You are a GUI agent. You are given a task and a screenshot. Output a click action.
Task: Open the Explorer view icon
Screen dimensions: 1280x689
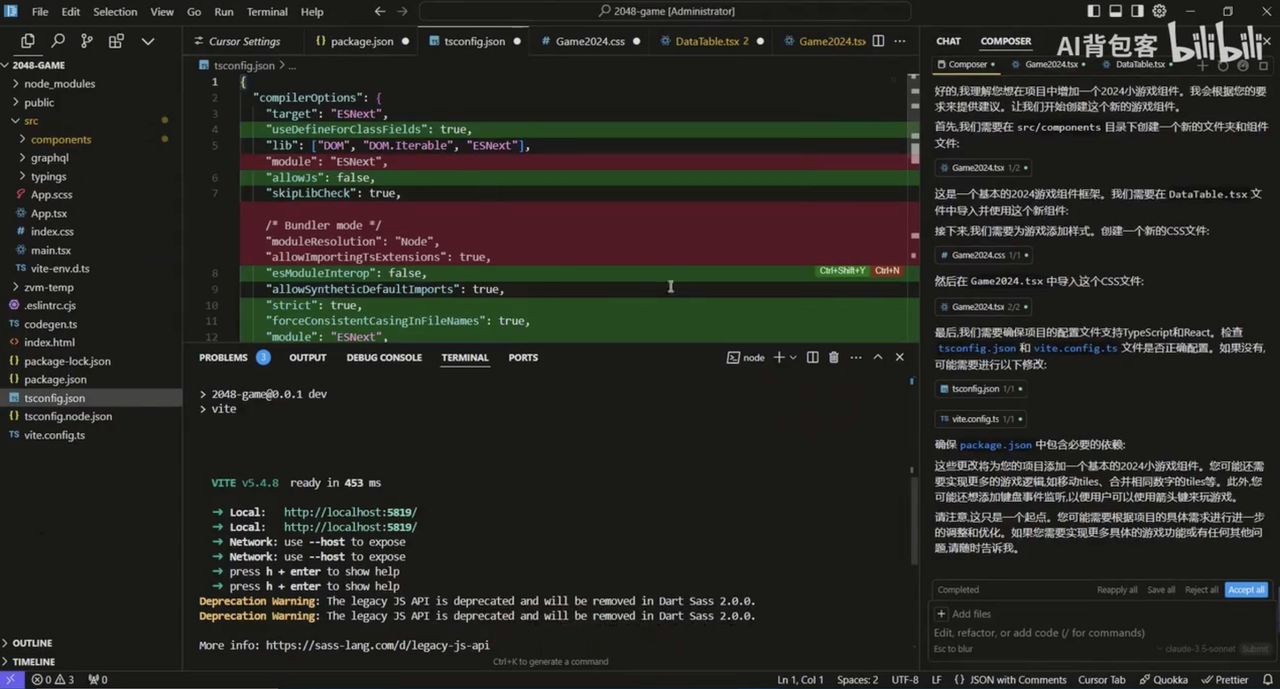pyautogui.click(x=27, y=41)
